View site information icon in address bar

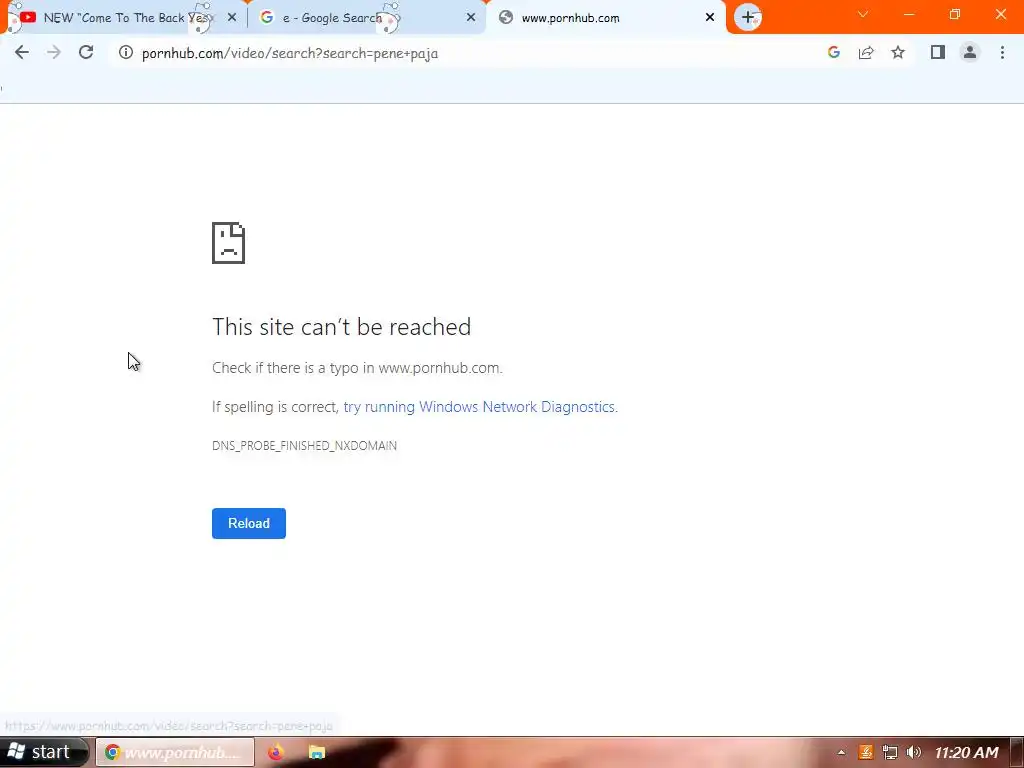125,53
